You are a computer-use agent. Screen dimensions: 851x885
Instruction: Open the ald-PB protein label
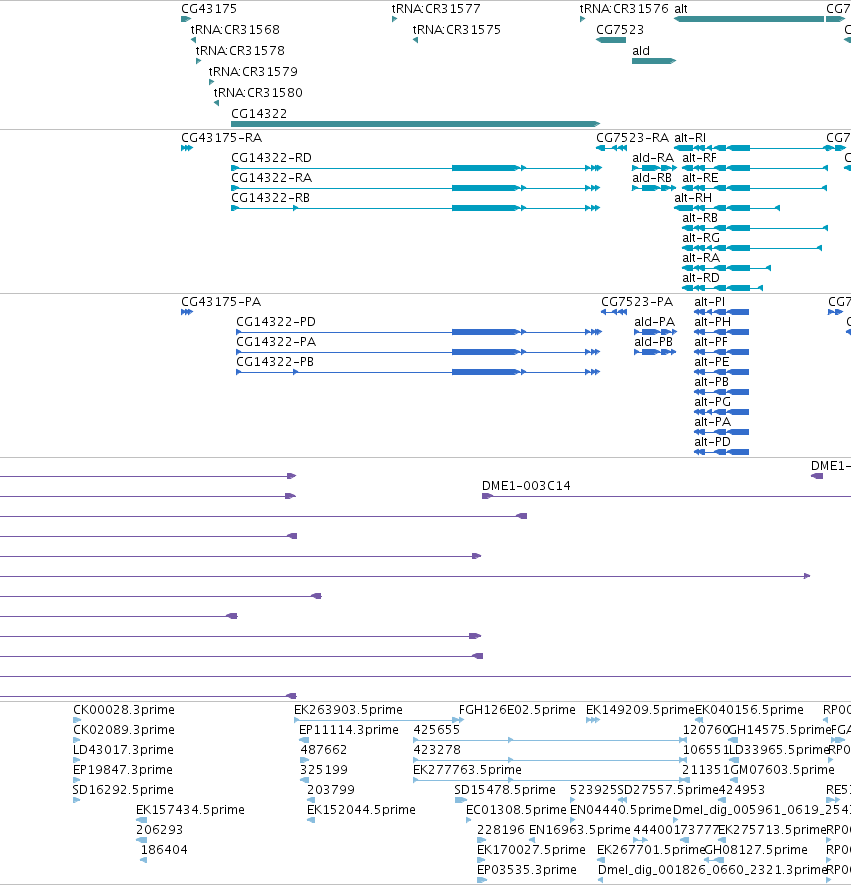(x=653, y=342)
